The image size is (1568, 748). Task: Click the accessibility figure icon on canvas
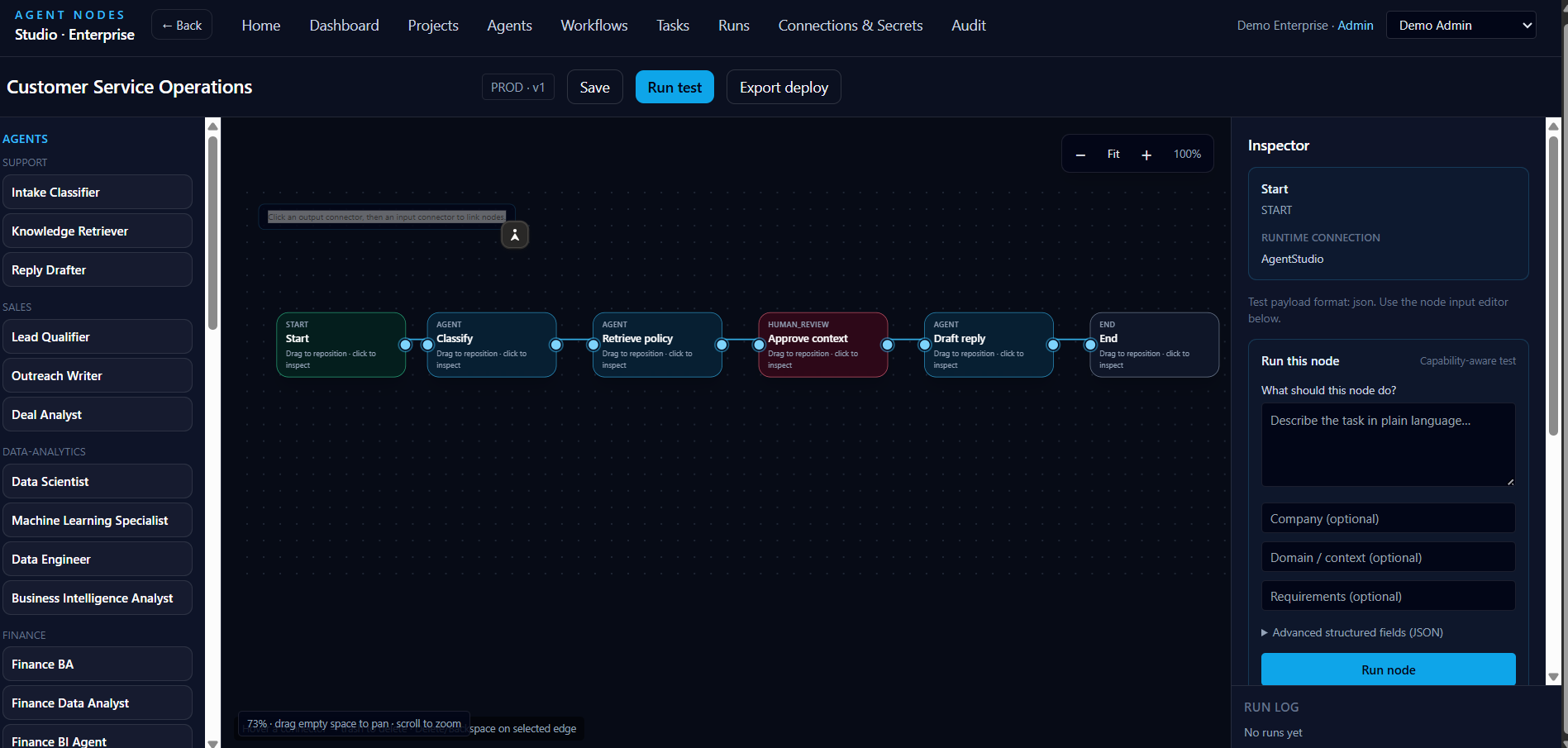[515, 236]
